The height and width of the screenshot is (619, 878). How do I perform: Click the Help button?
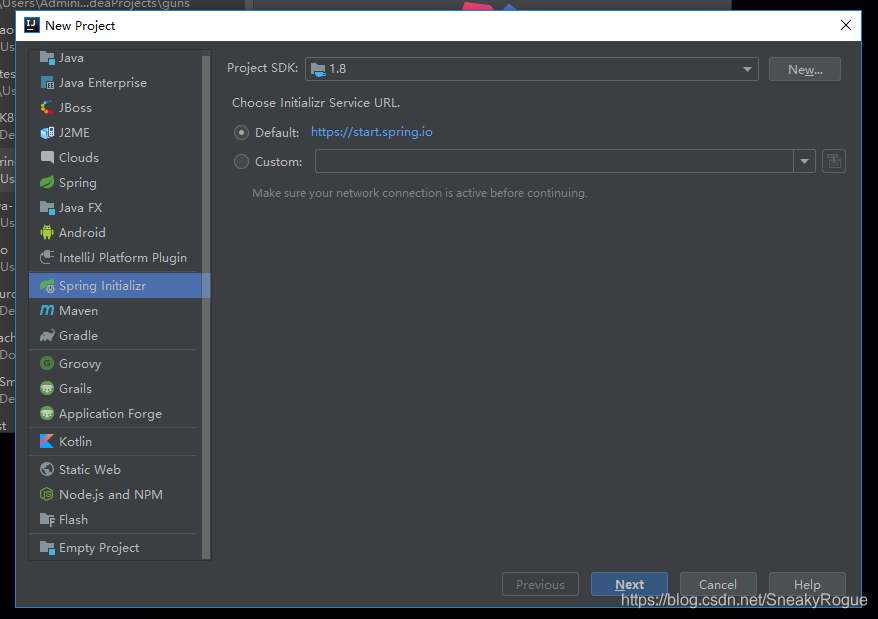pyautogui.click(x=807, y=584)
